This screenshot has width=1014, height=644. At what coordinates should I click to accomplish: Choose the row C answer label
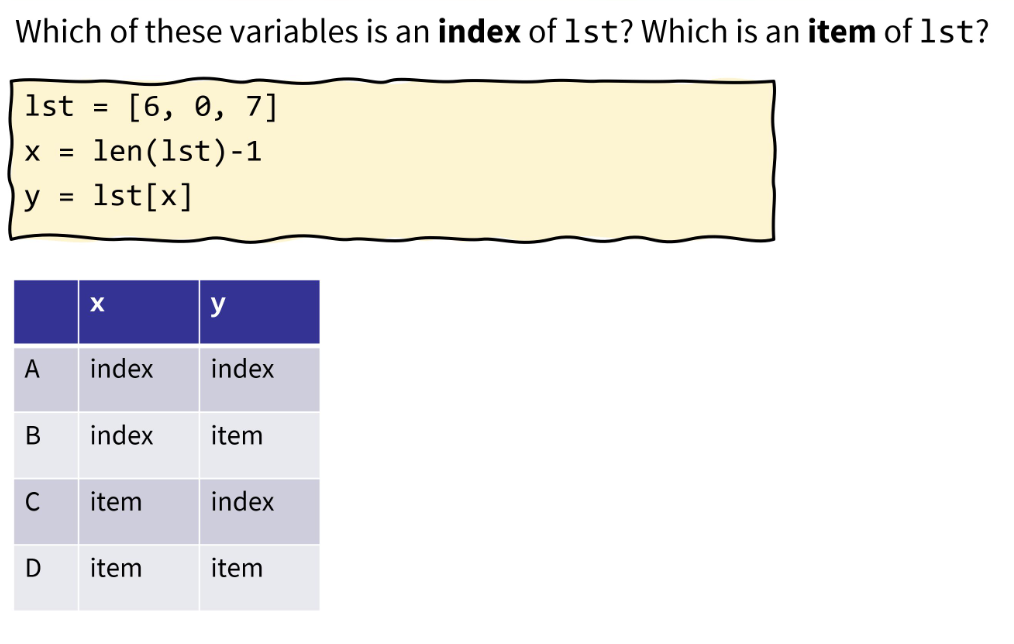pyautogui.click(x=33, y=502)
